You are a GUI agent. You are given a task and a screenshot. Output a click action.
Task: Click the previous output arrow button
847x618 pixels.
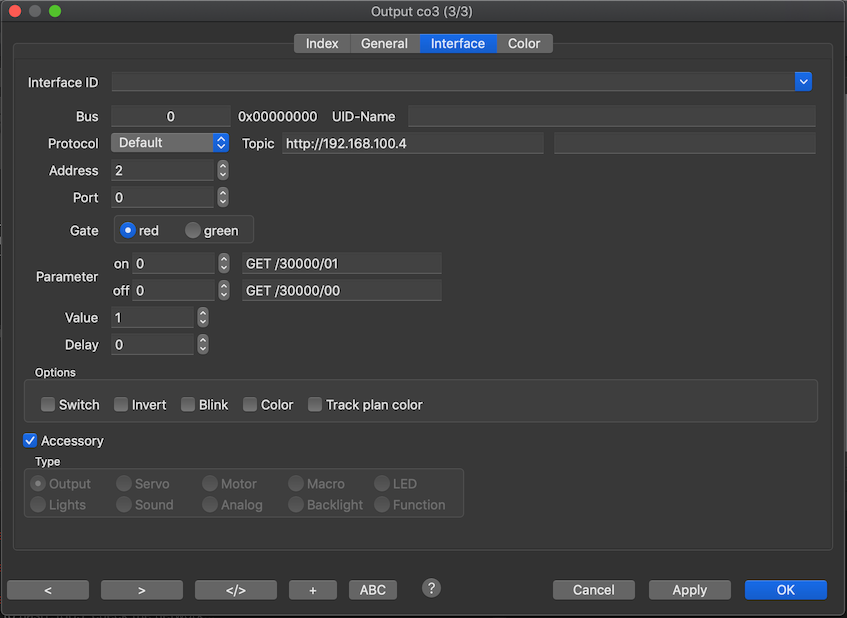pyautogui.click(x=48, y=590)
